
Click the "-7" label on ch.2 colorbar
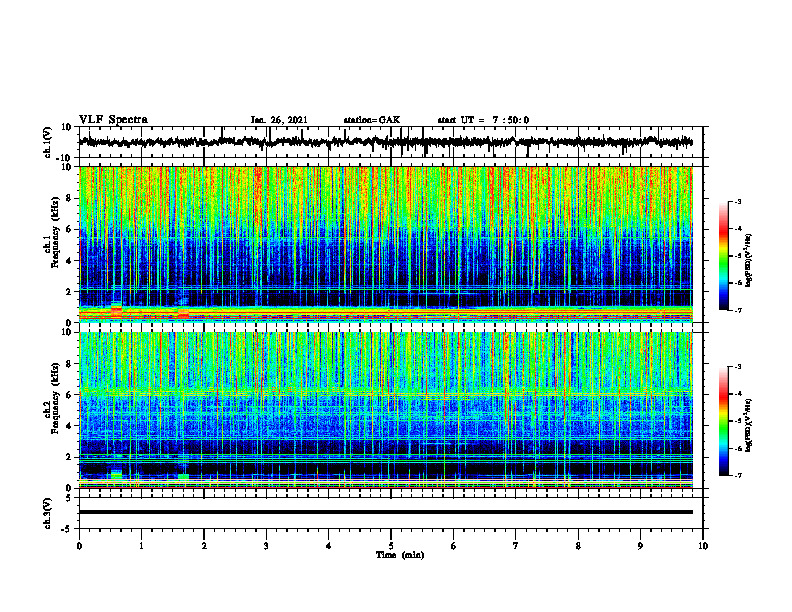(x=738, y=475)
